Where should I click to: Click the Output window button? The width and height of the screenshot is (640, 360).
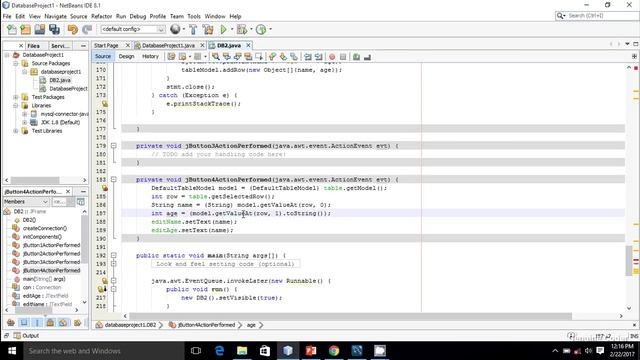point(27,336)
